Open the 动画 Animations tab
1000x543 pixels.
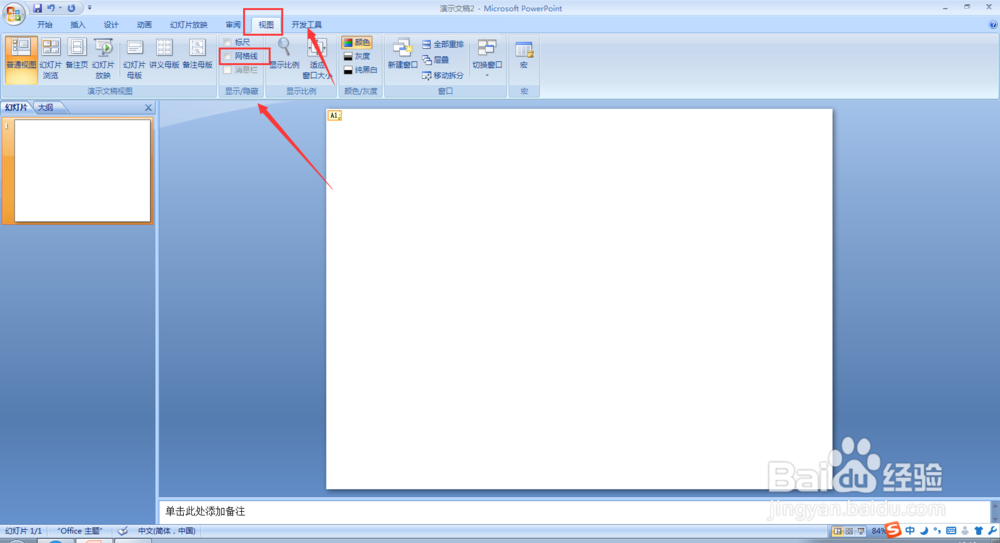[x=144, y=25]
